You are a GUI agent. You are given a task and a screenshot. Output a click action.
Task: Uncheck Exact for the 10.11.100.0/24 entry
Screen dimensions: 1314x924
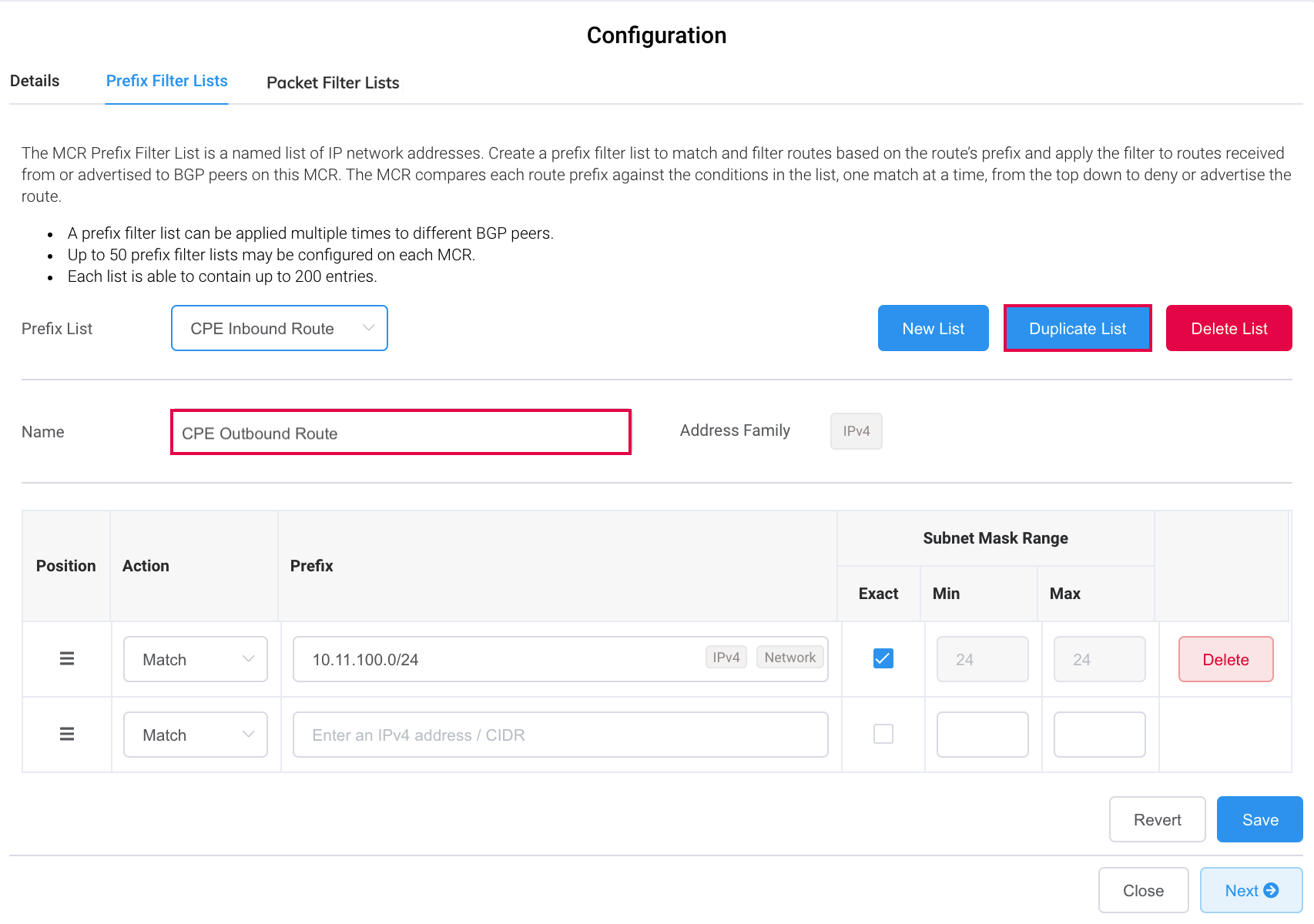tap(883, 658)
